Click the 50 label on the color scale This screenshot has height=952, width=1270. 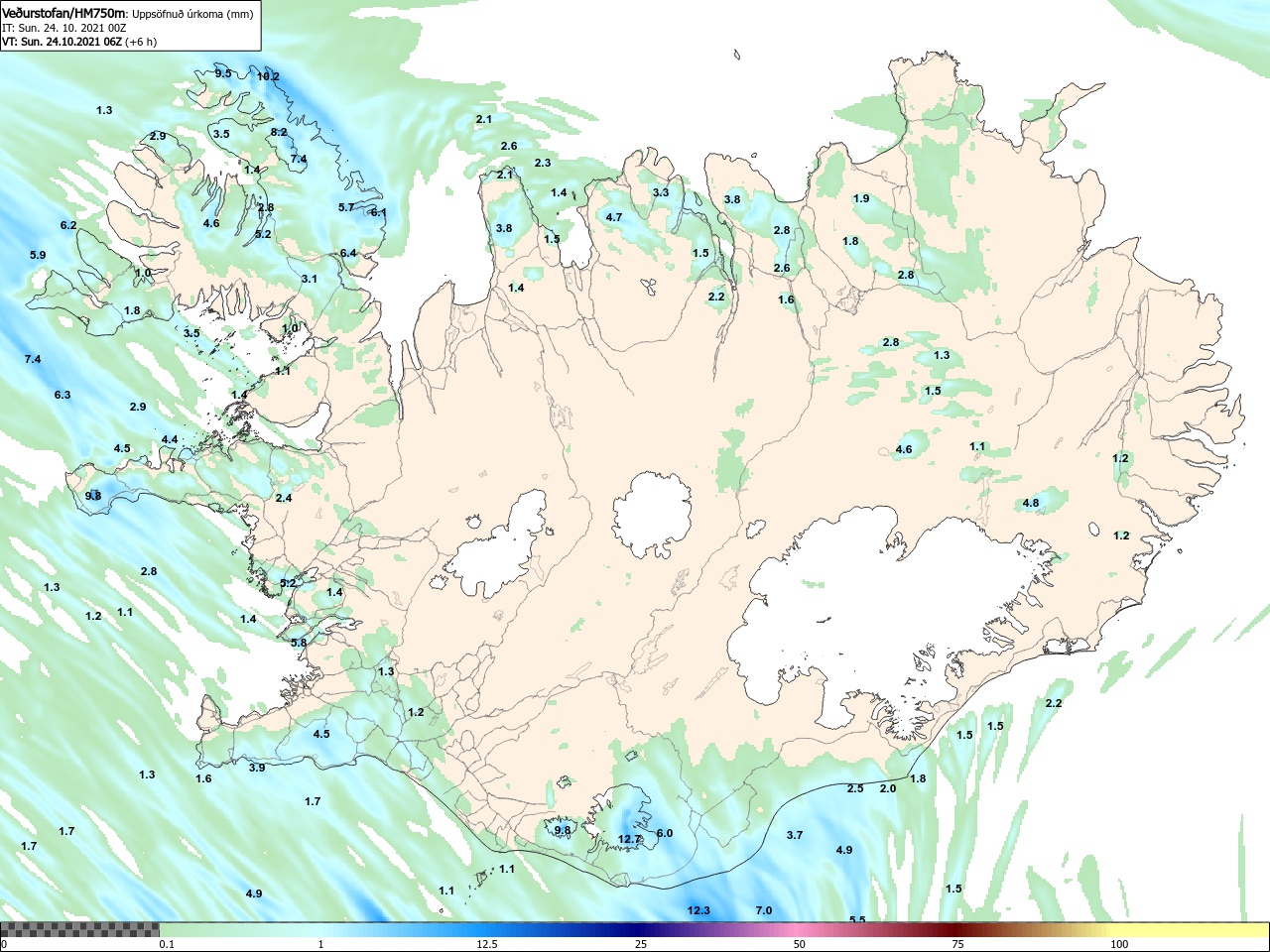(x=800, y=944)
